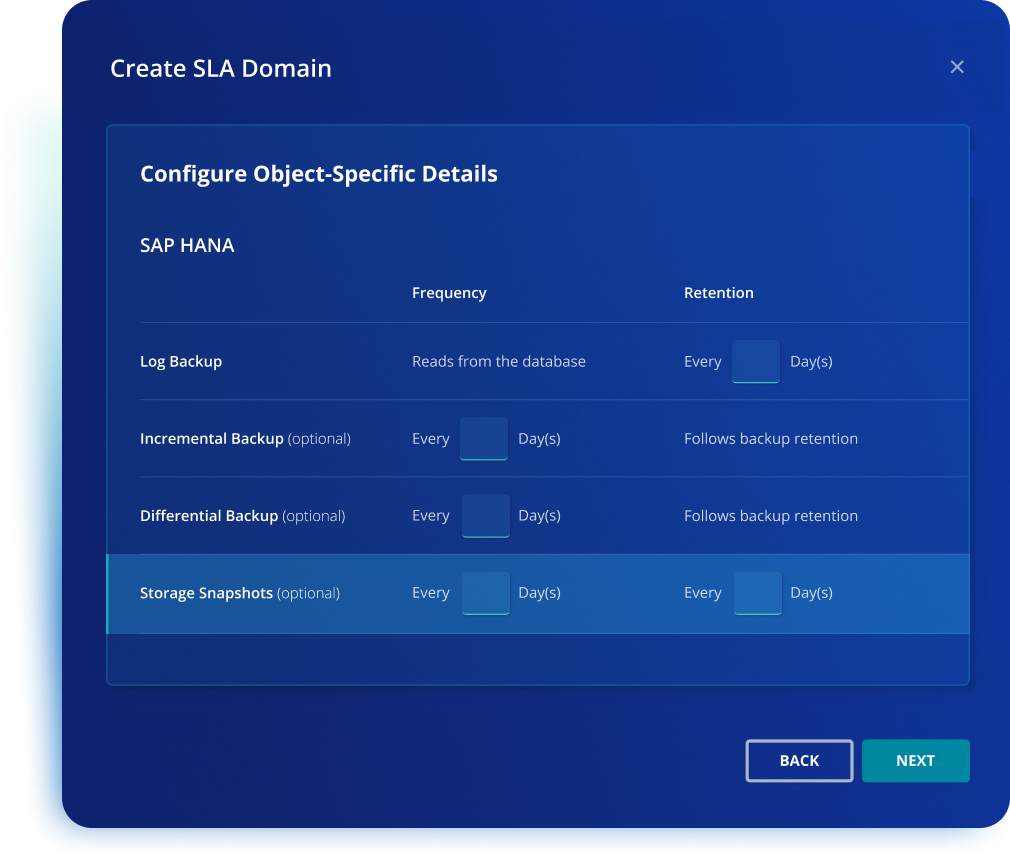Click the "Reads from the database" text
This screenshot has height=858, width=1010.
point(498,361)
